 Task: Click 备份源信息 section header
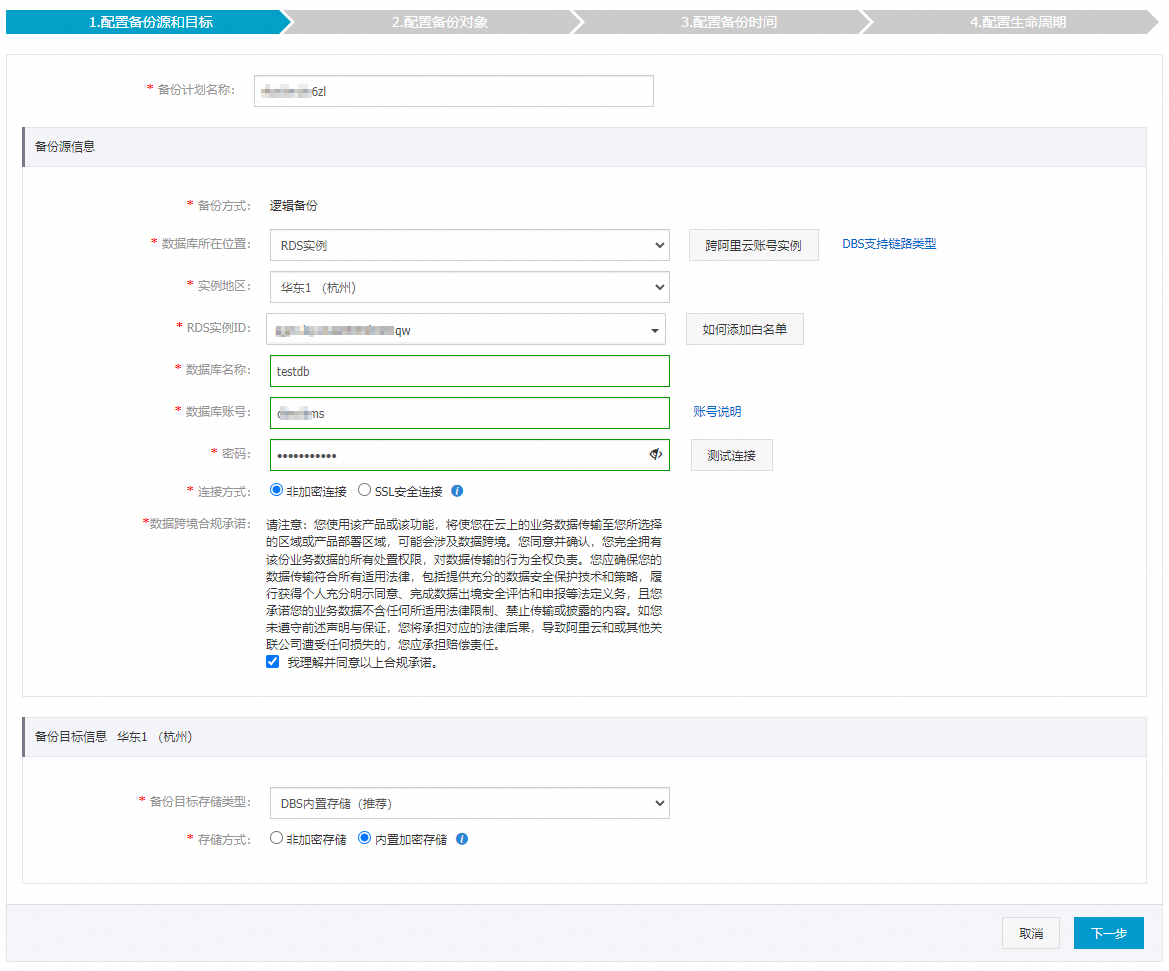[584, 147]
